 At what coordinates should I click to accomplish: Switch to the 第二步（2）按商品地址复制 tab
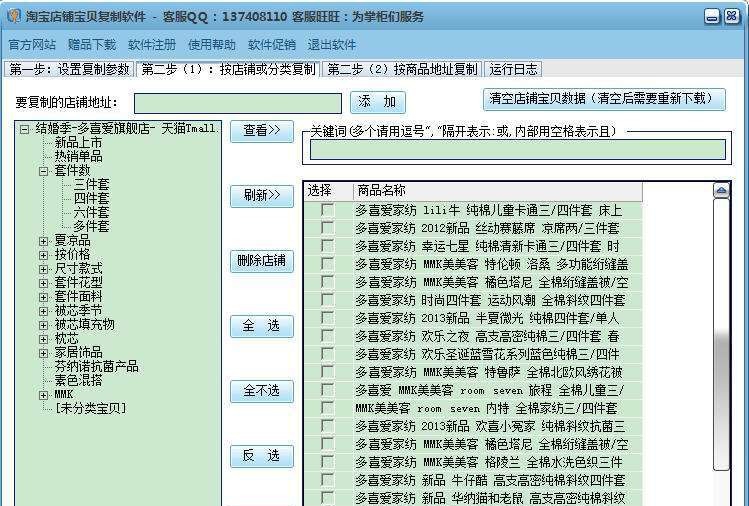402,69
